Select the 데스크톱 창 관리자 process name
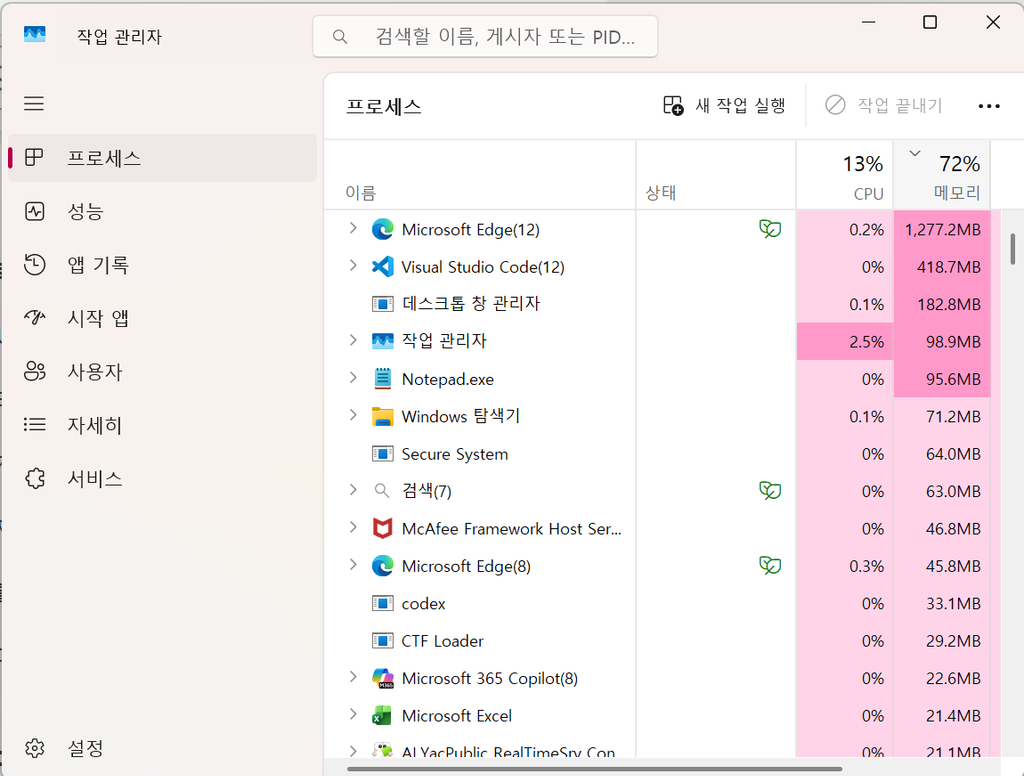1024x776 pixels. coord(471,304)
